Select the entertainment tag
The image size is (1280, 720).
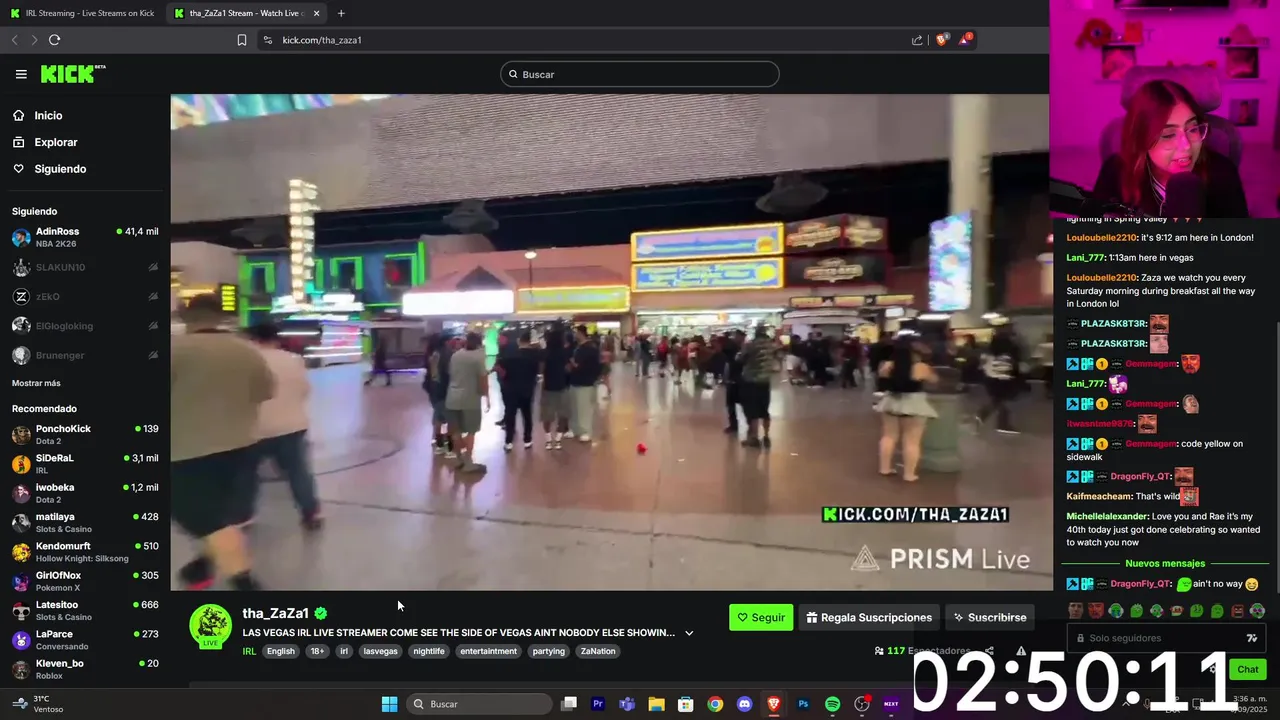tap(489, 651)
